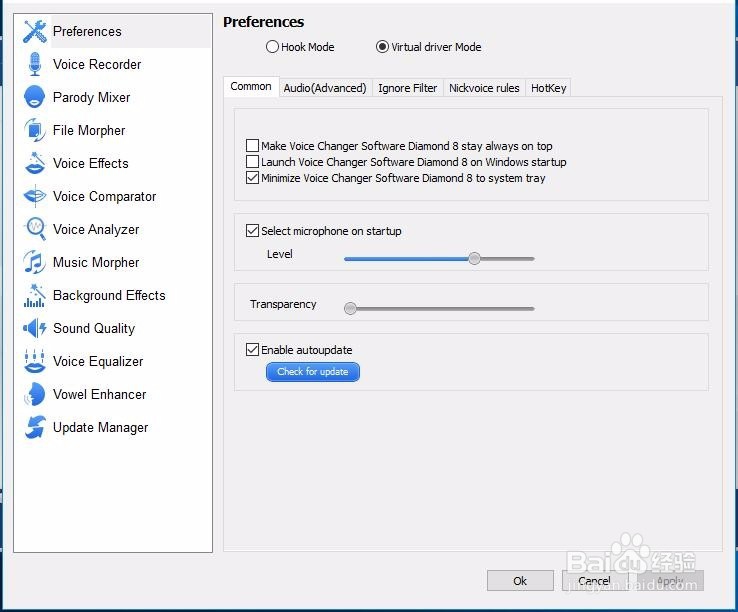Screen dimensions: 738x612
Task: Click the Sound Quality speaker icon
Action: click(x=35, y=328)
